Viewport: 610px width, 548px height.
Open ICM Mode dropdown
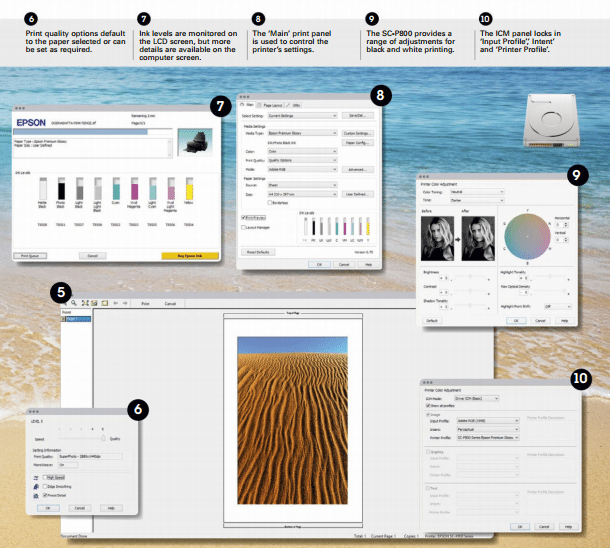(x=477, y=399)
